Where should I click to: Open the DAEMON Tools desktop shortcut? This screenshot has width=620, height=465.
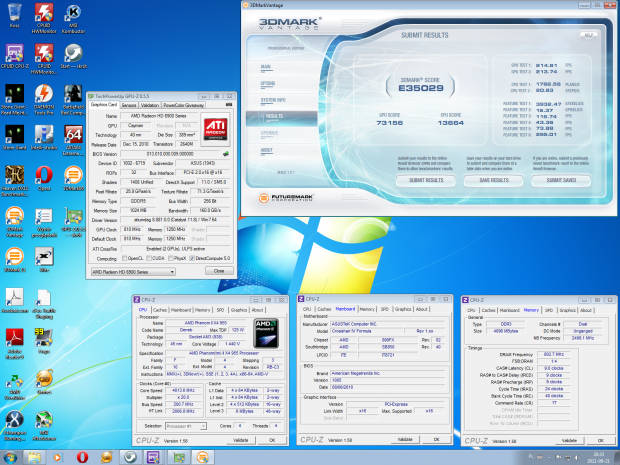pyautogui.click(x=44, y=92)
